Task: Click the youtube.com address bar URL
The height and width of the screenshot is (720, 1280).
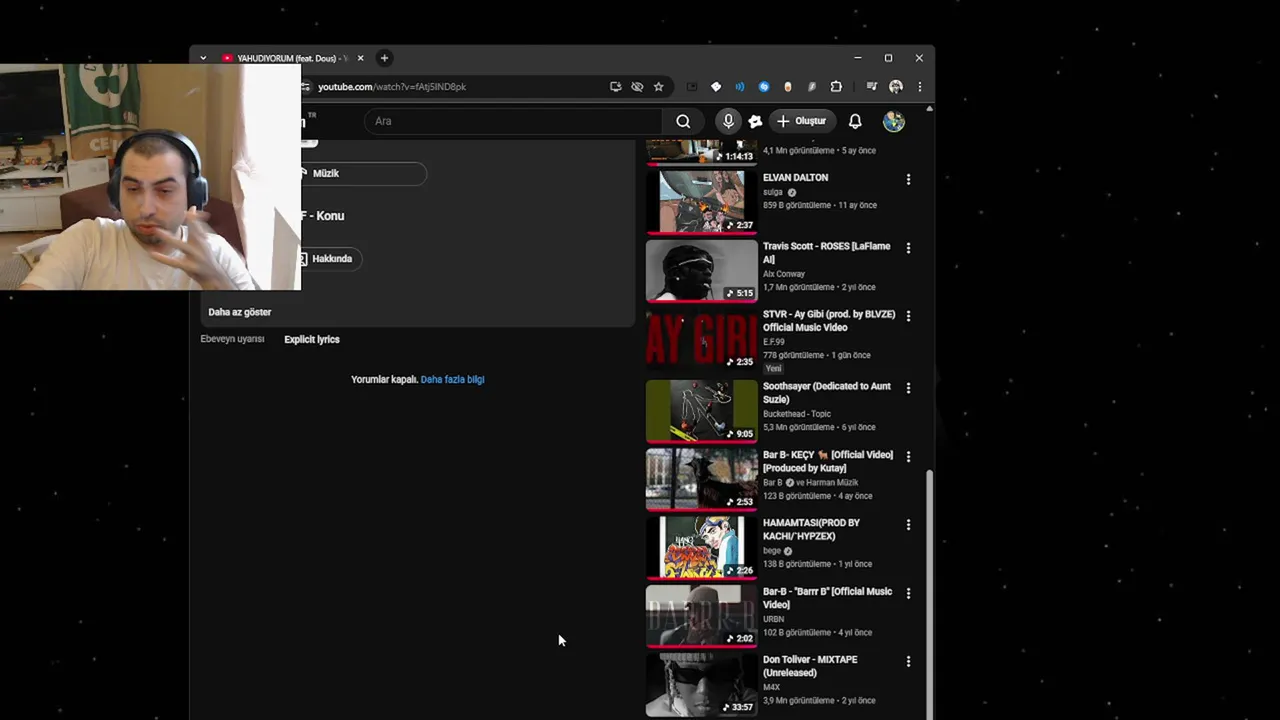Action: [x=392, y=87]
